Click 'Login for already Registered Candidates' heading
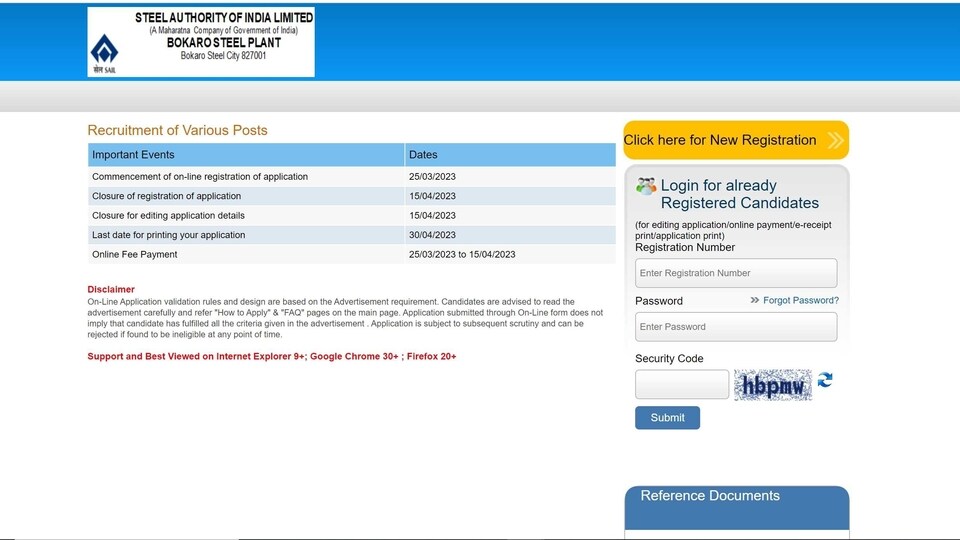 coord(740,194)
